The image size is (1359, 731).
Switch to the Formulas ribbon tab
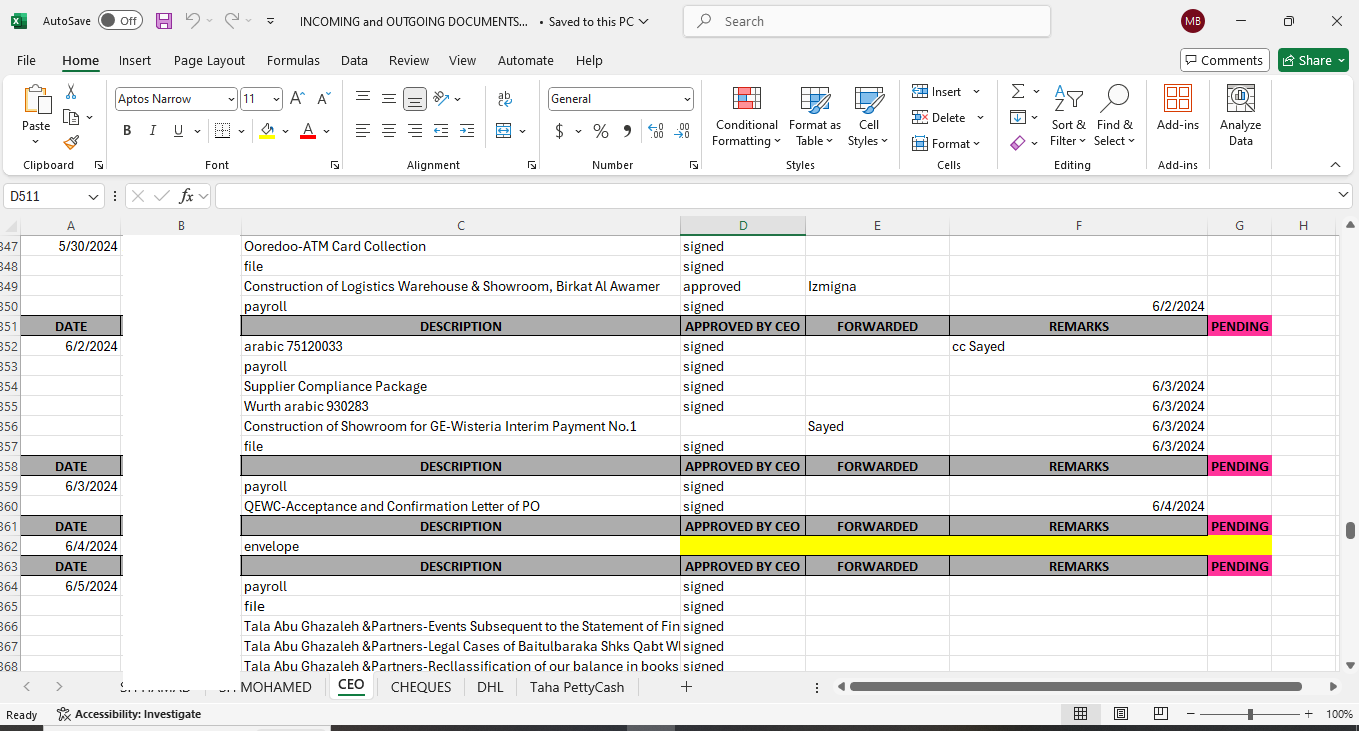[293, 60]
